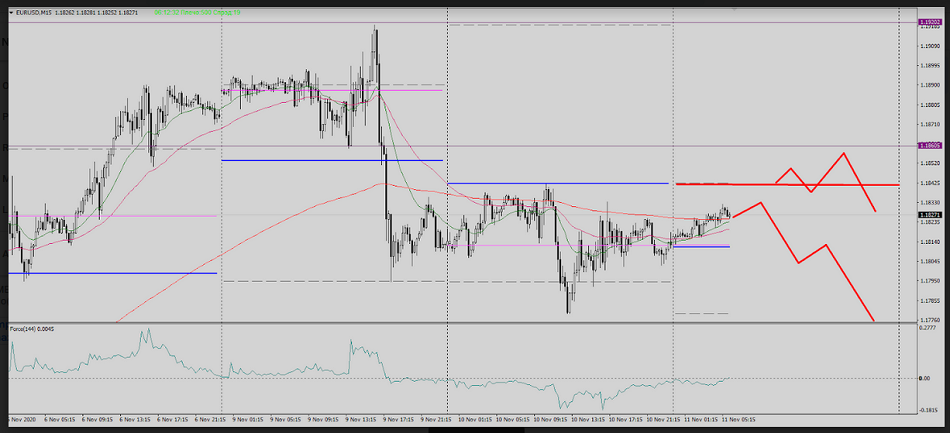Click the EURUSD,M15 chart title text
The image size is (950, 433).
tap(35, 14)
